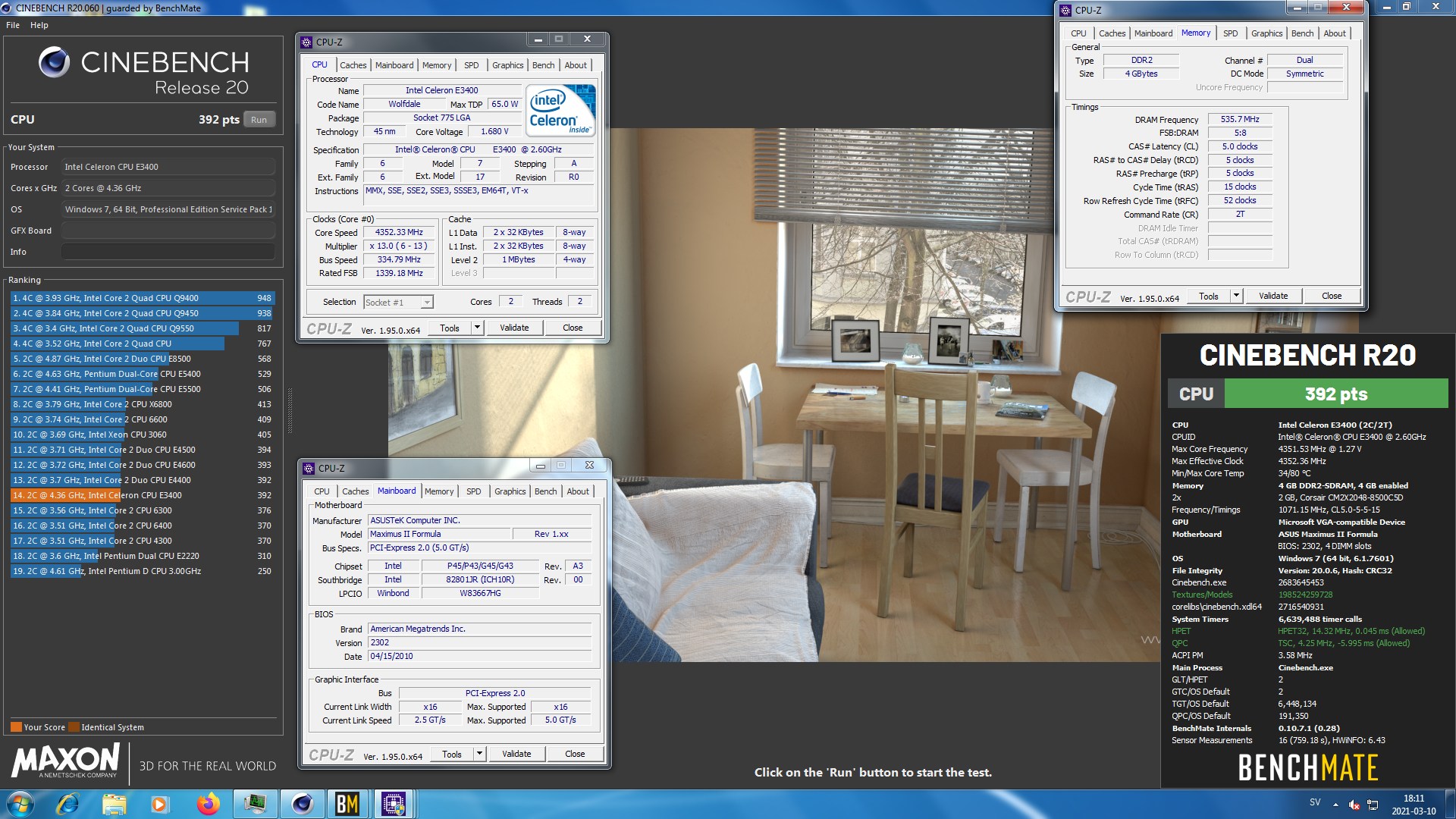Click Close in the CPU window
The height and width of the screenshot is (819, 1456).
tap(573, 328)
